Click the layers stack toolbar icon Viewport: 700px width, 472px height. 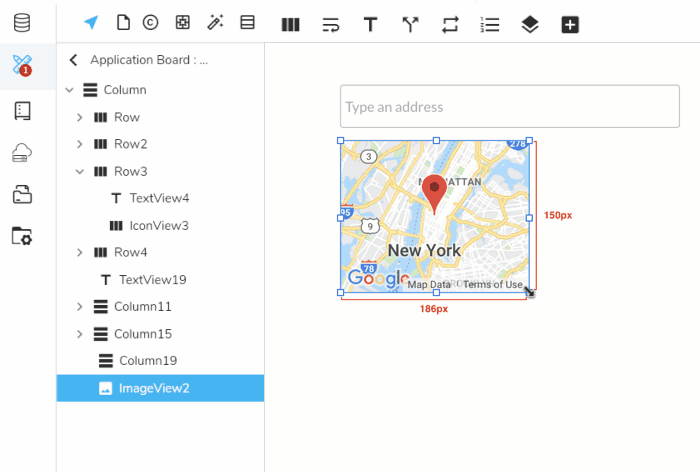tap(530, 24)
